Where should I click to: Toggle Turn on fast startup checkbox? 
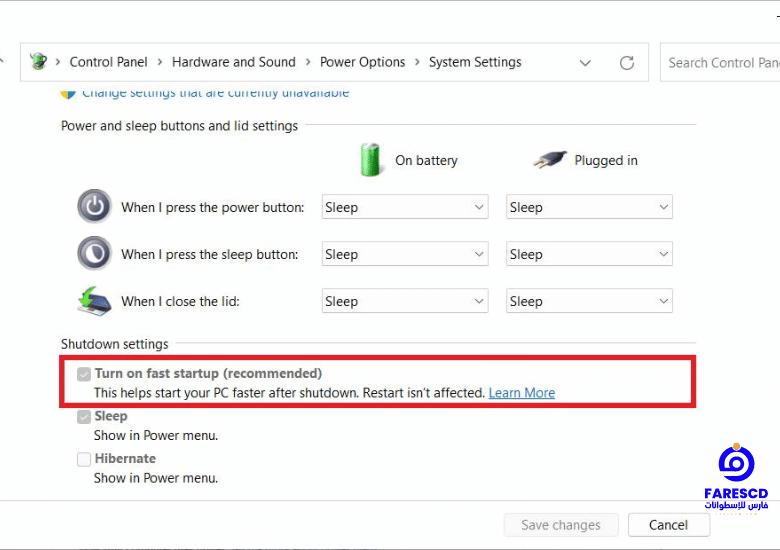[x=84, y=374]
